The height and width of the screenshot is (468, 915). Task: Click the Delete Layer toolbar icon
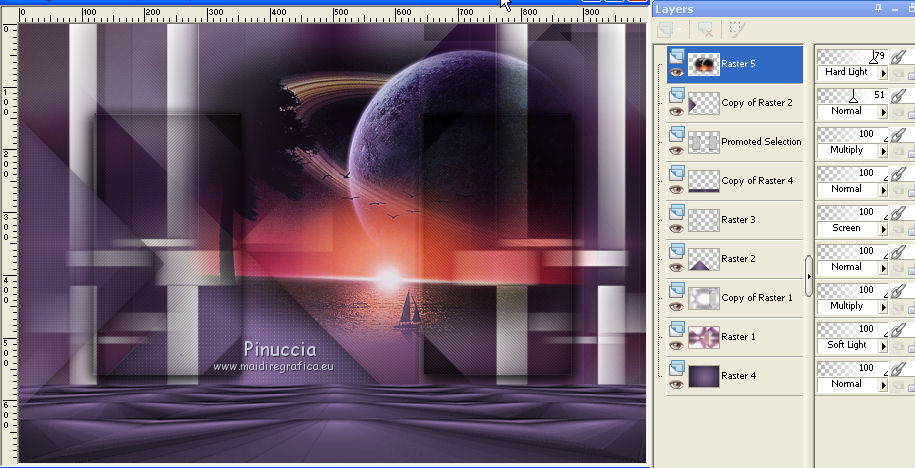(706, 30)
